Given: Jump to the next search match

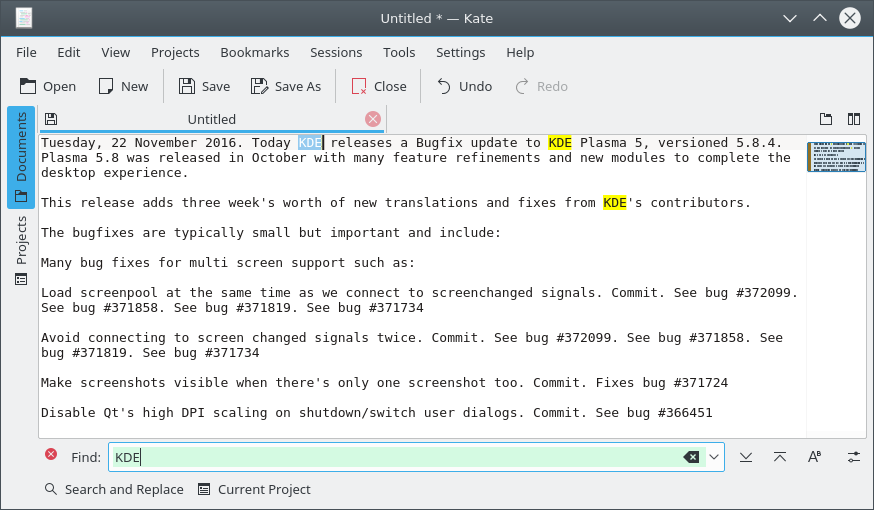Looking at the screenshot, I should [746, 457].
